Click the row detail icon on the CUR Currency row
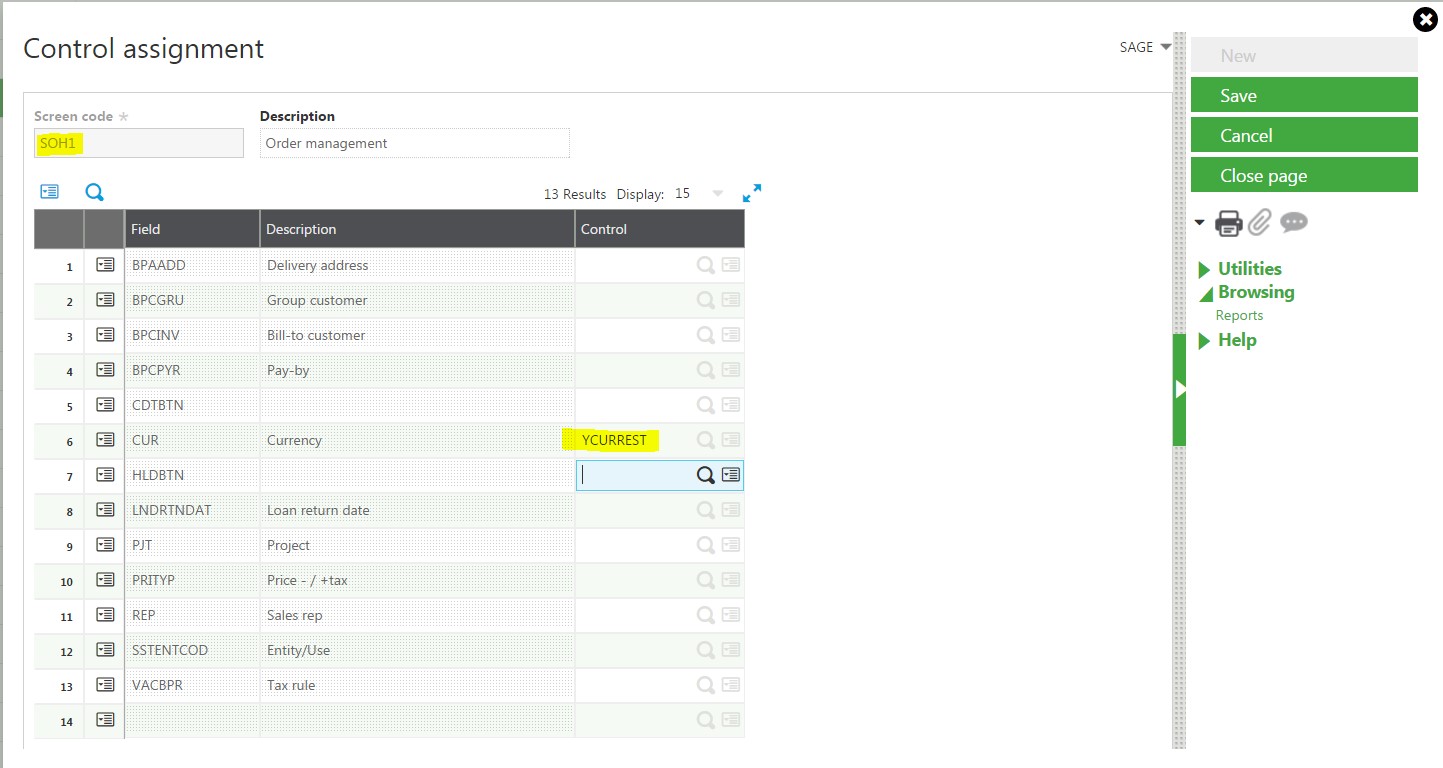 pos(104,440)
